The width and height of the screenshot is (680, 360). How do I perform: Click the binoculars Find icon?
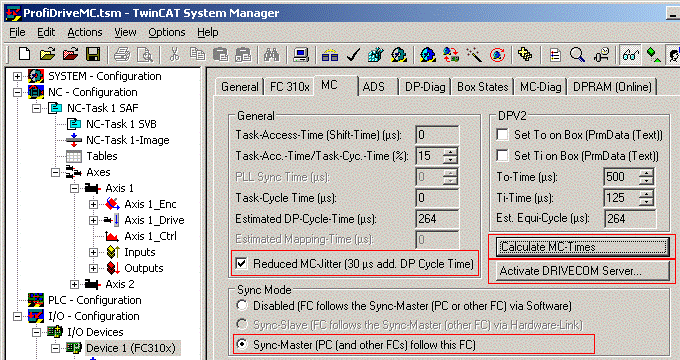[x=271, y=55]
